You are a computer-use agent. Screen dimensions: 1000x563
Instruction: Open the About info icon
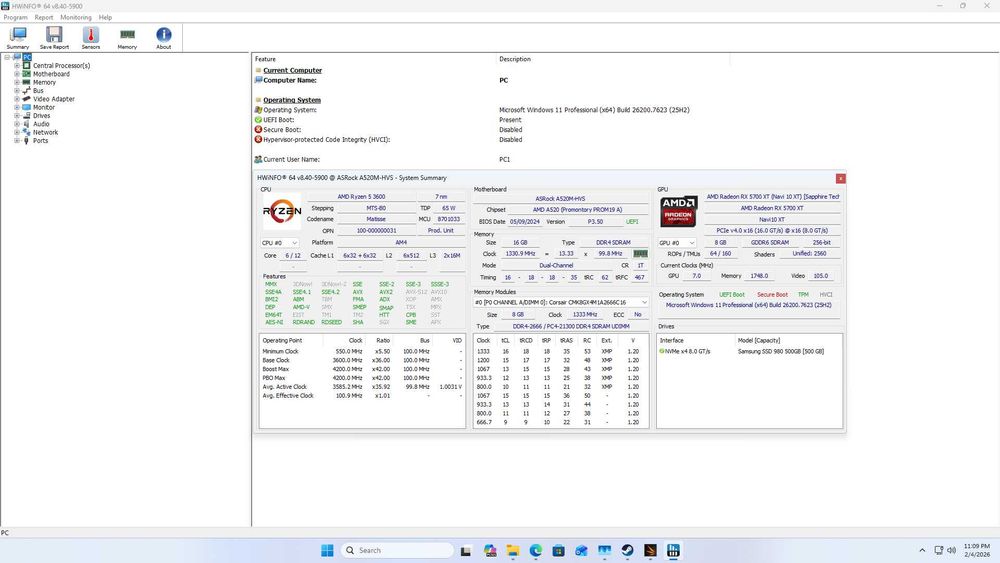[163, 34]
